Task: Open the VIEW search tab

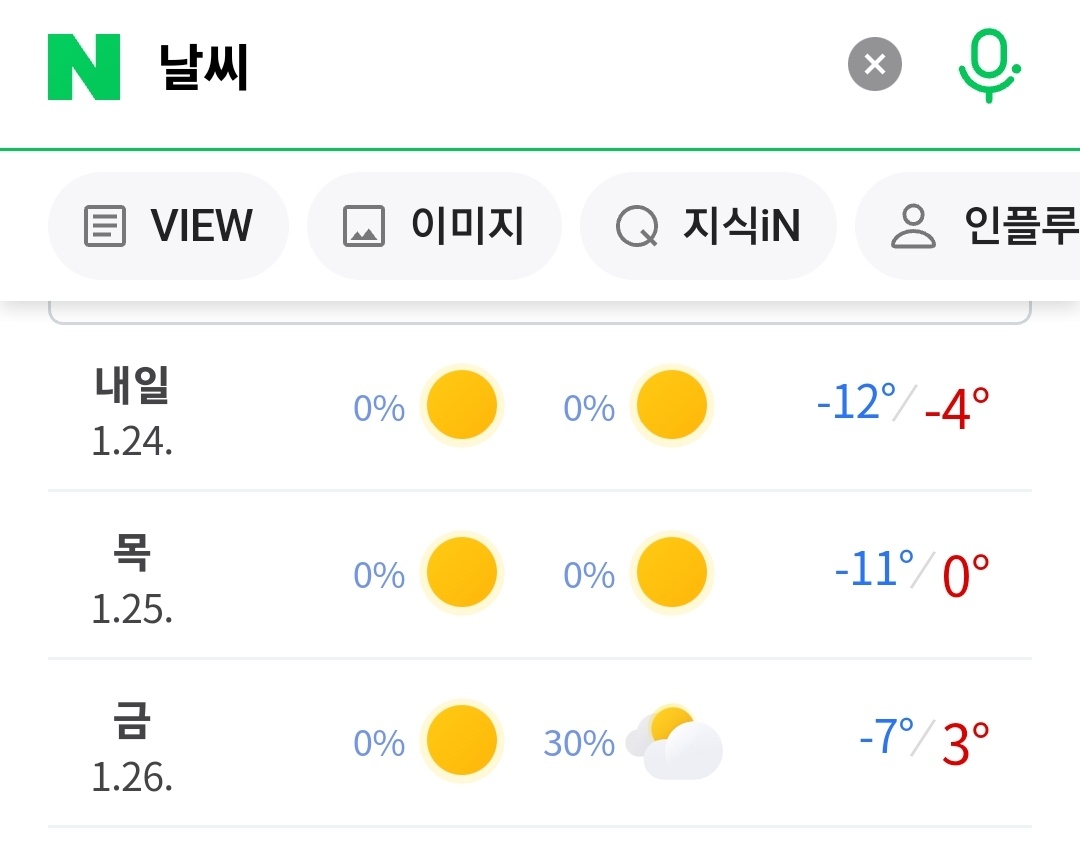Action: tap(168, 226)
